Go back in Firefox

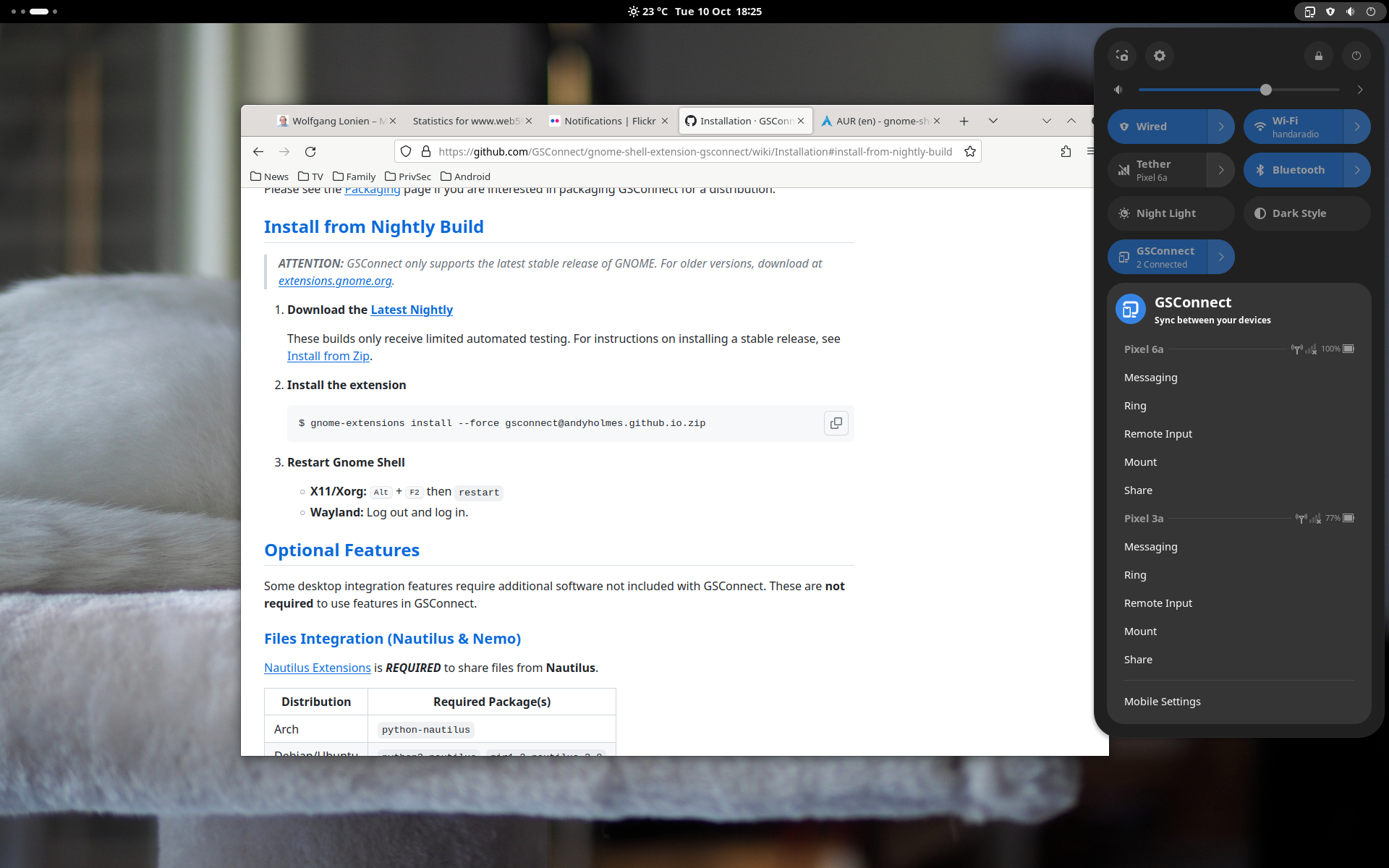(258, 151)
